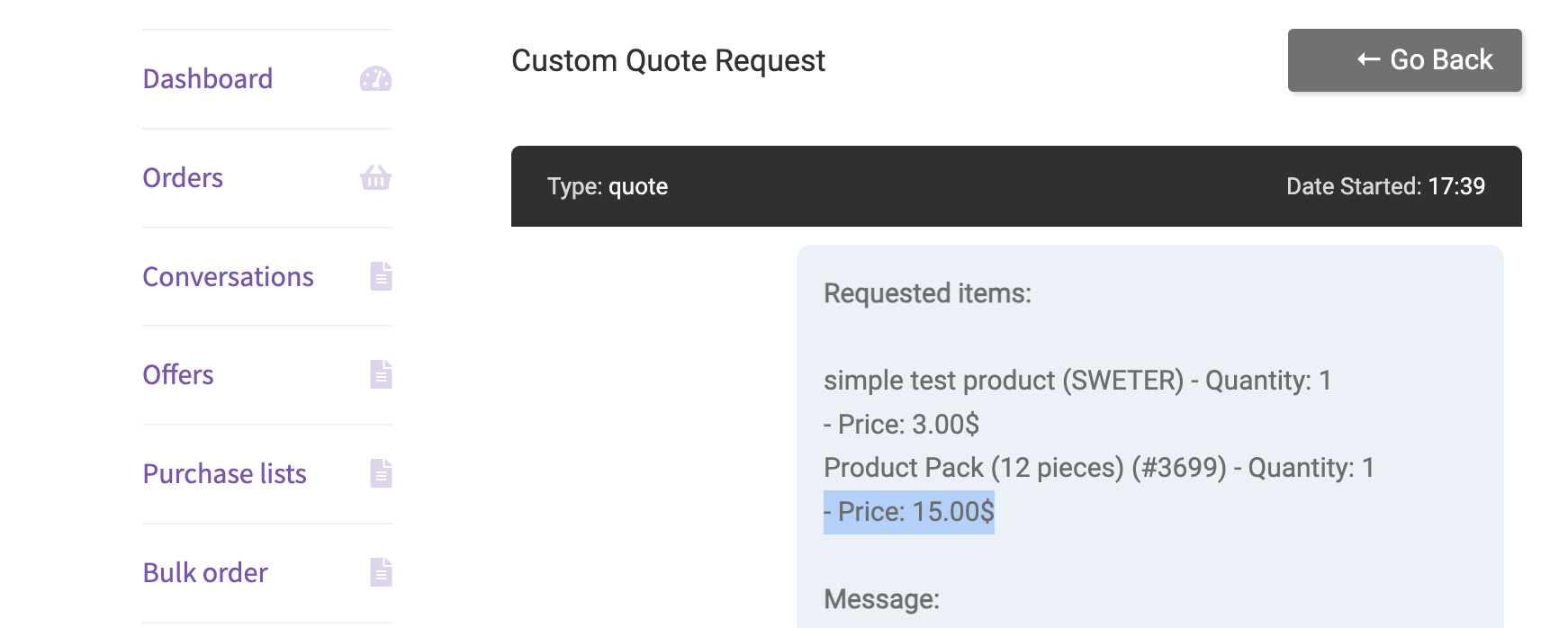Click the "Type: quote" label
Screen dimensions: 1568x628
(x=608, y=186)
